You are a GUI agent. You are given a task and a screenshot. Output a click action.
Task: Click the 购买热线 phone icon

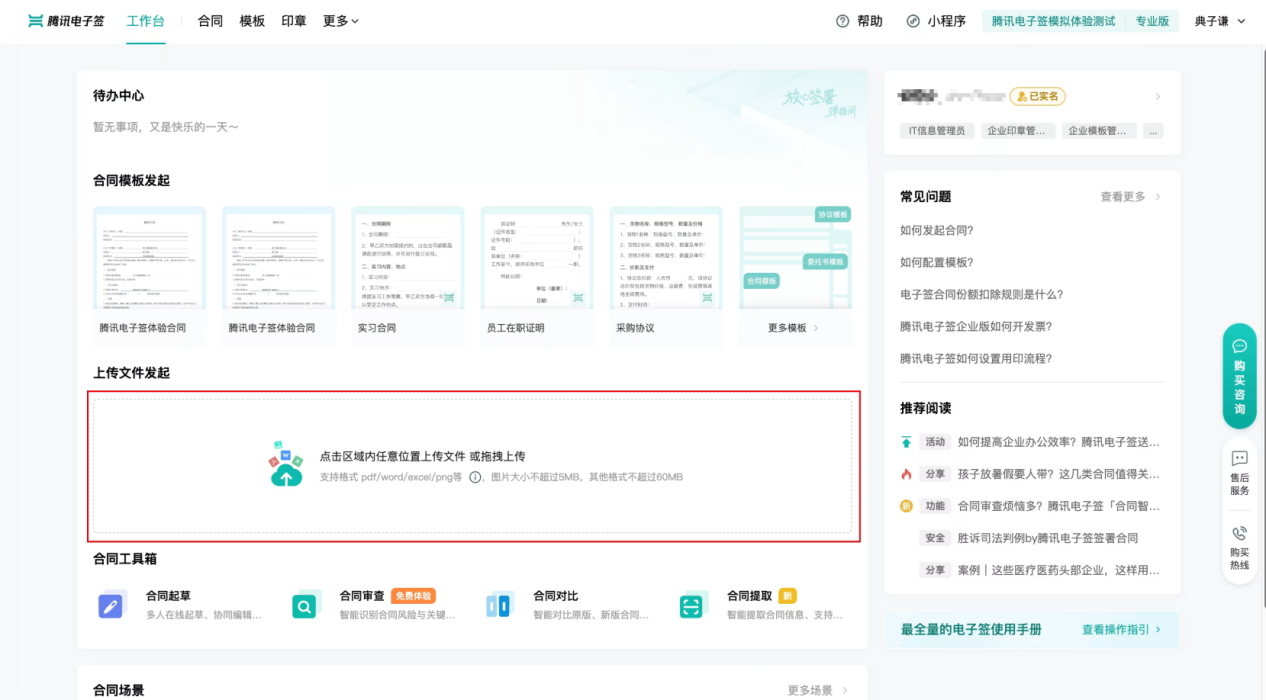[x=1239, y=533]
